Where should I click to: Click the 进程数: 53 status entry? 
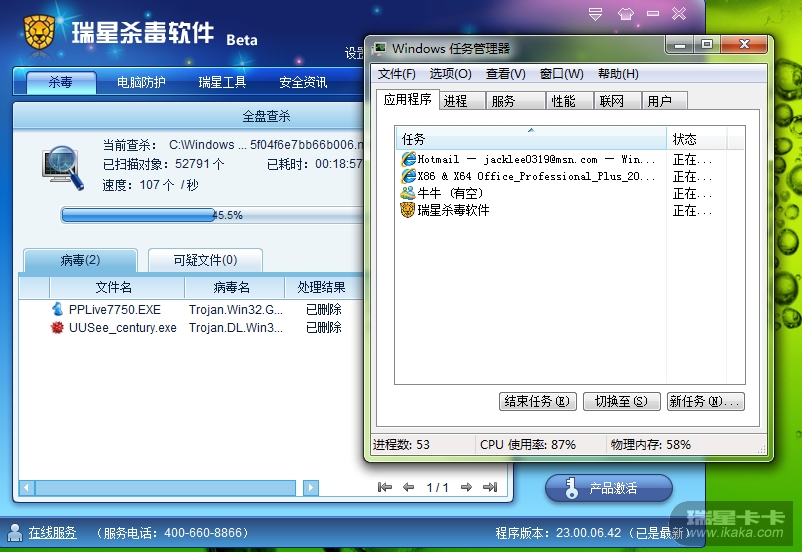point(401,445)
